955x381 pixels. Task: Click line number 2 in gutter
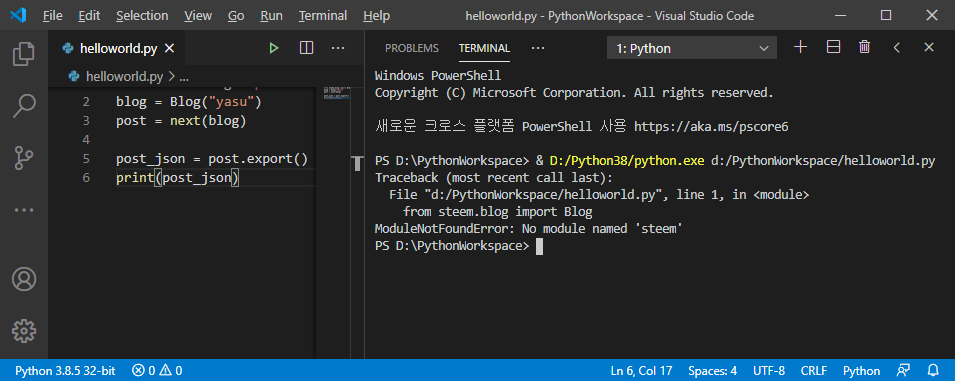86,102
